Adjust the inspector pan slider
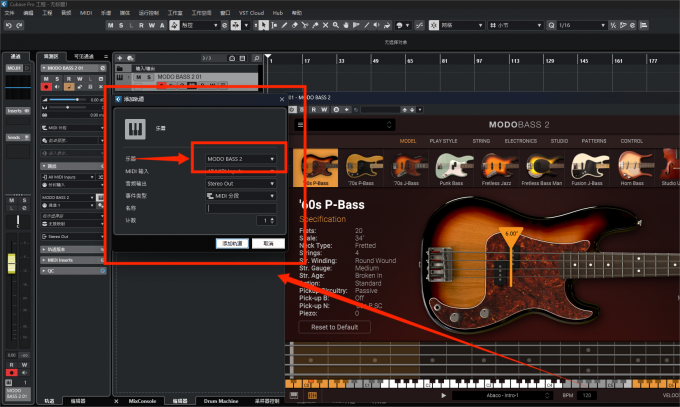 [67, 107]
